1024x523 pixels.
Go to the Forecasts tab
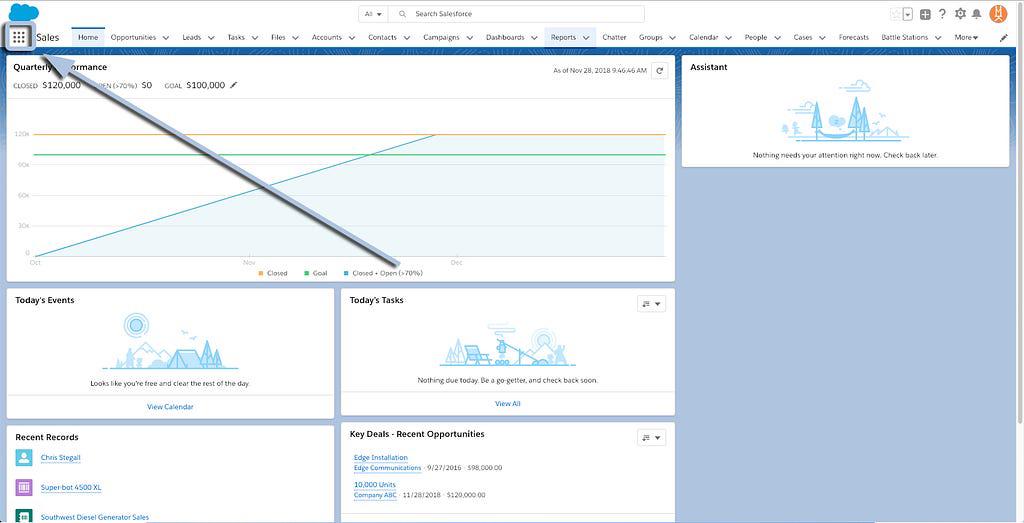point(853,38)
